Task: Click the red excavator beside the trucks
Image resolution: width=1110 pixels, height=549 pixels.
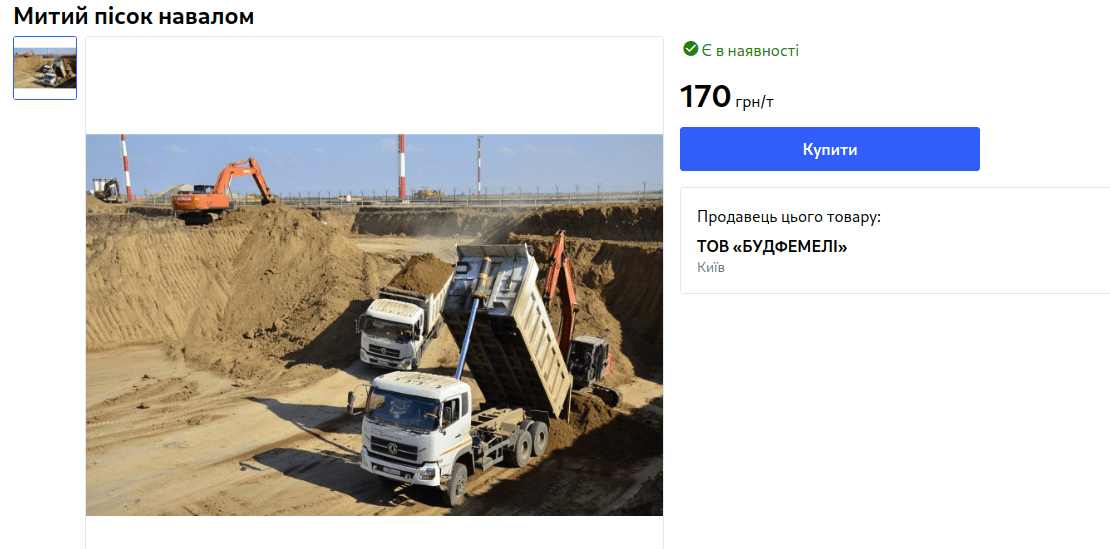Action: 577,320
